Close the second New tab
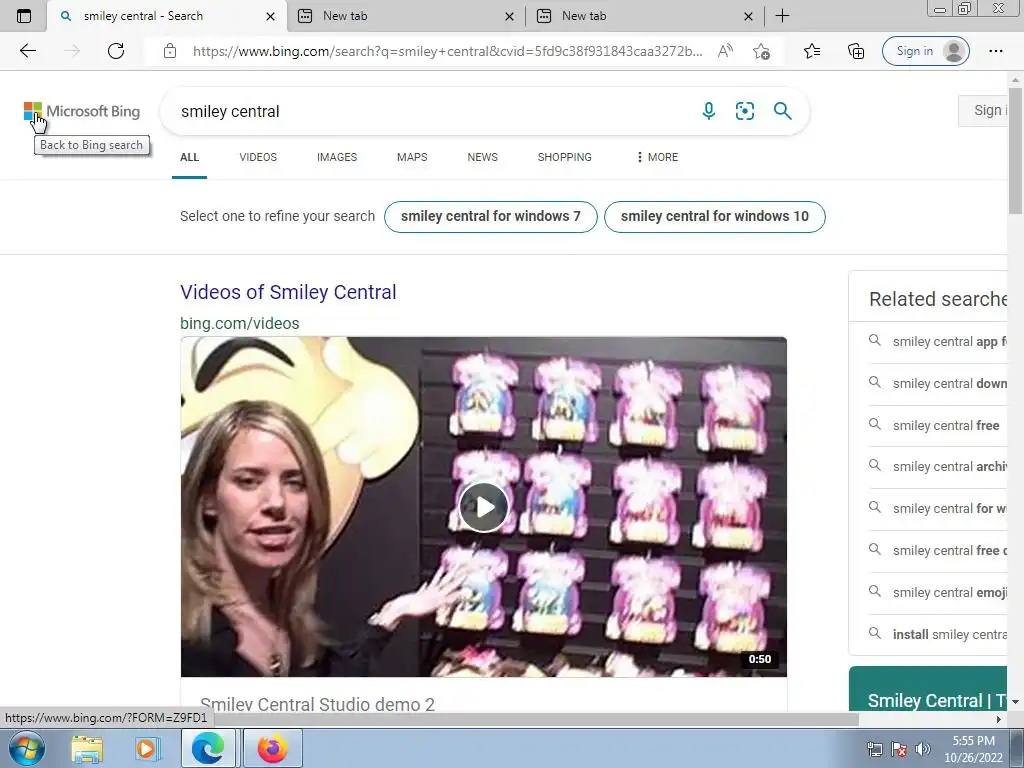The width and height of the screenshot is (1024, 768). pos(509,16)
